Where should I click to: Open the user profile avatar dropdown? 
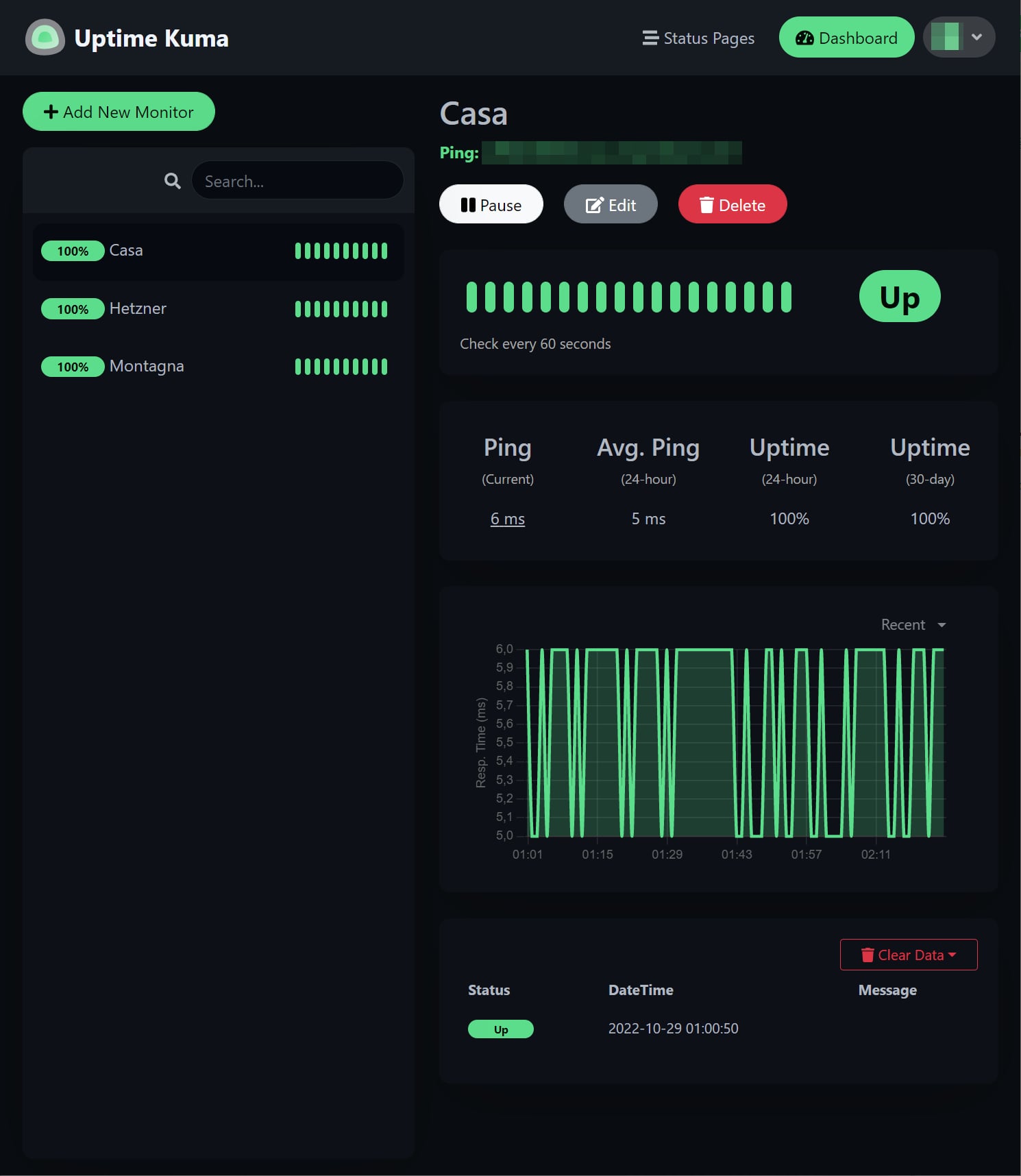(959, 37)
